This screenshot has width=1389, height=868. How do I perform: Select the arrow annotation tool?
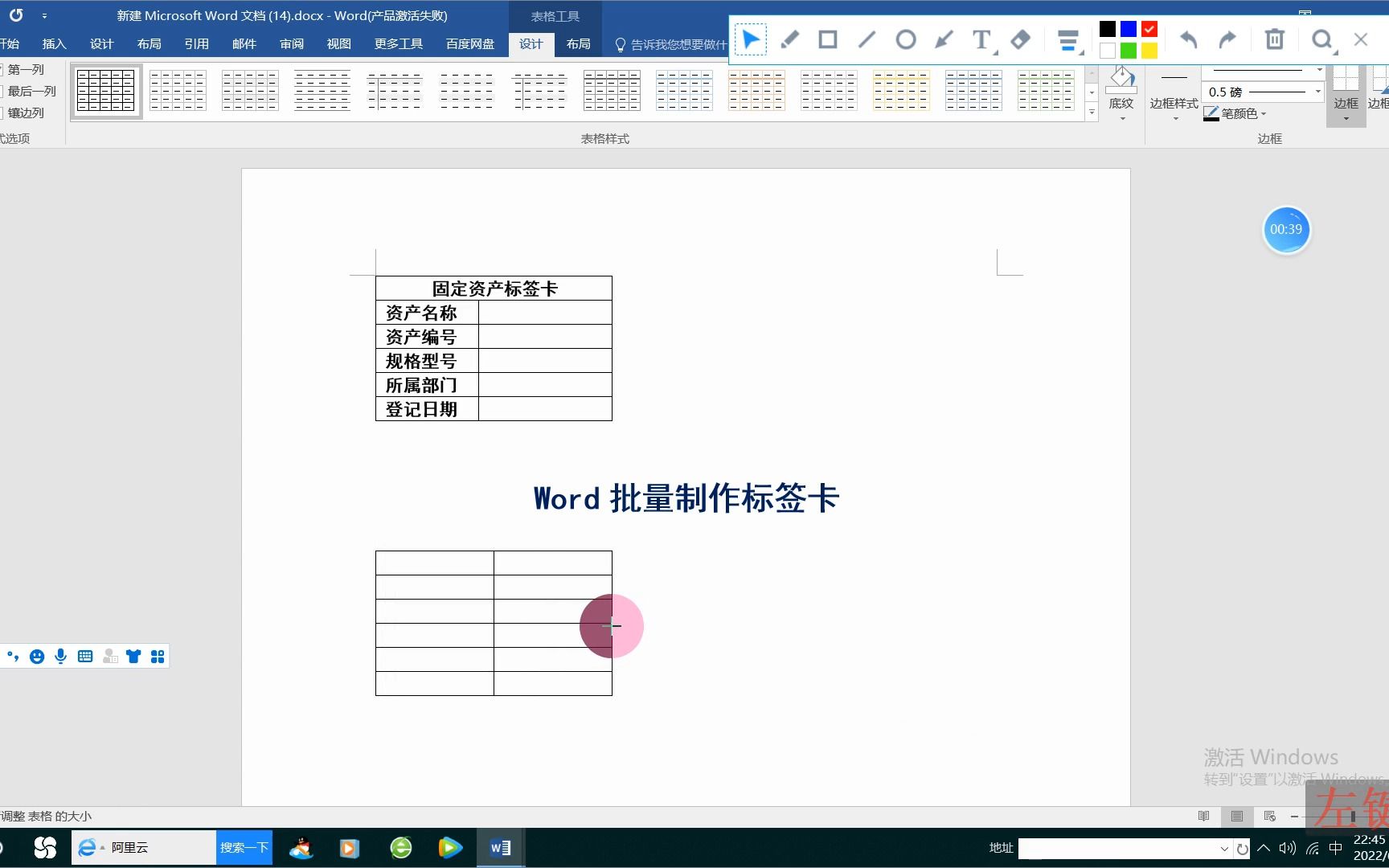(x=944, y=39)
